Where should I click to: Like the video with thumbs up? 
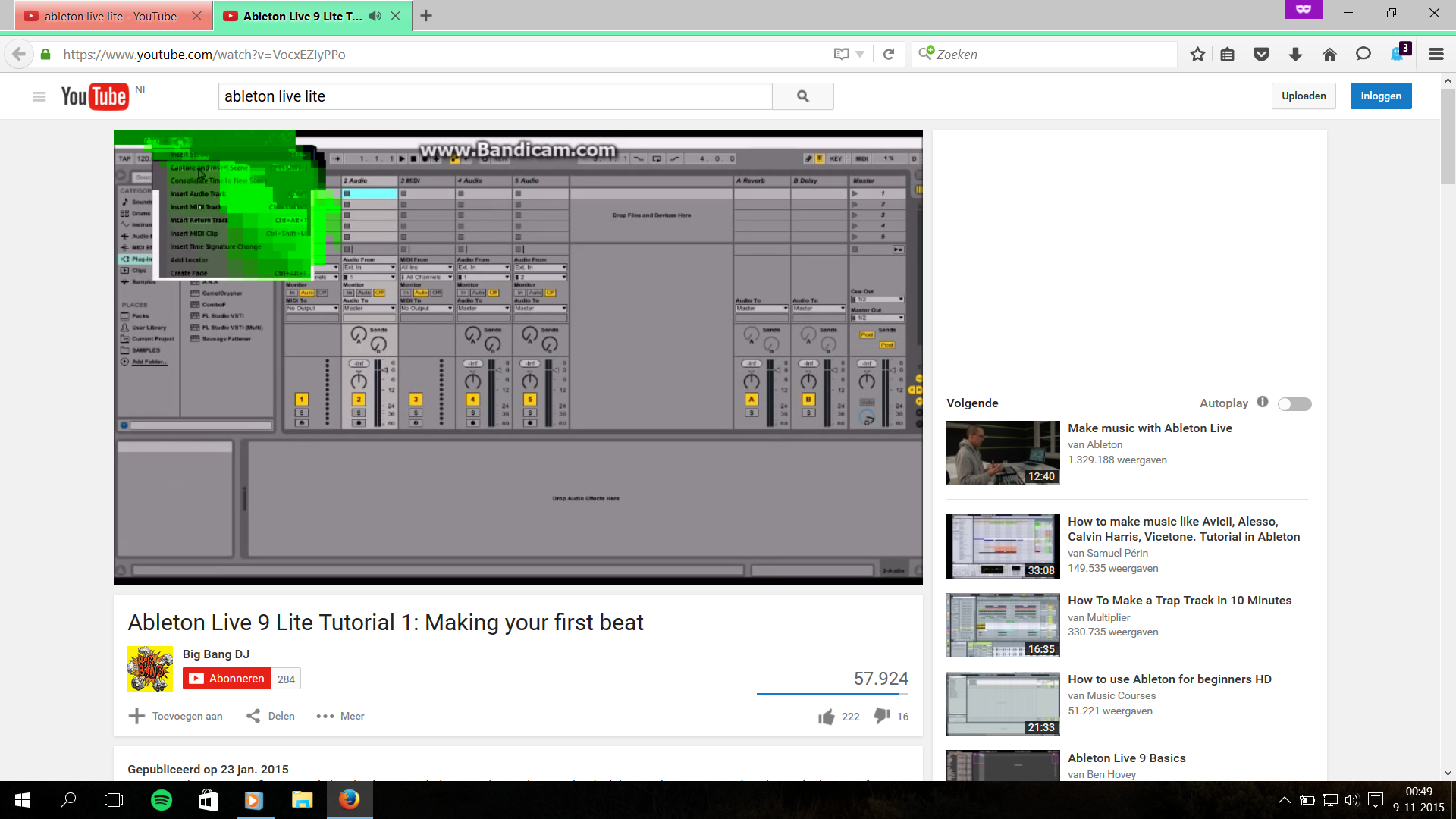(x=827, y=717)
